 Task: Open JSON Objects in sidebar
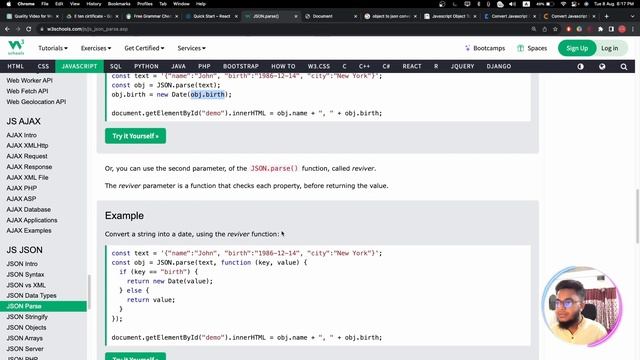pos(27,327)
